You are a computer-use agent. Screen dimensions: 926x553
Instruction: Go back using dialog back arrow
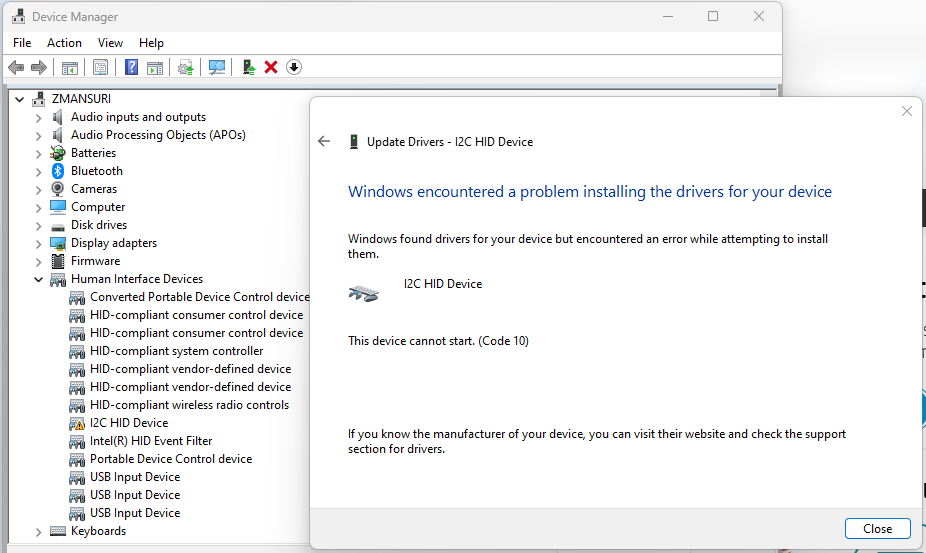pos(324,142)
